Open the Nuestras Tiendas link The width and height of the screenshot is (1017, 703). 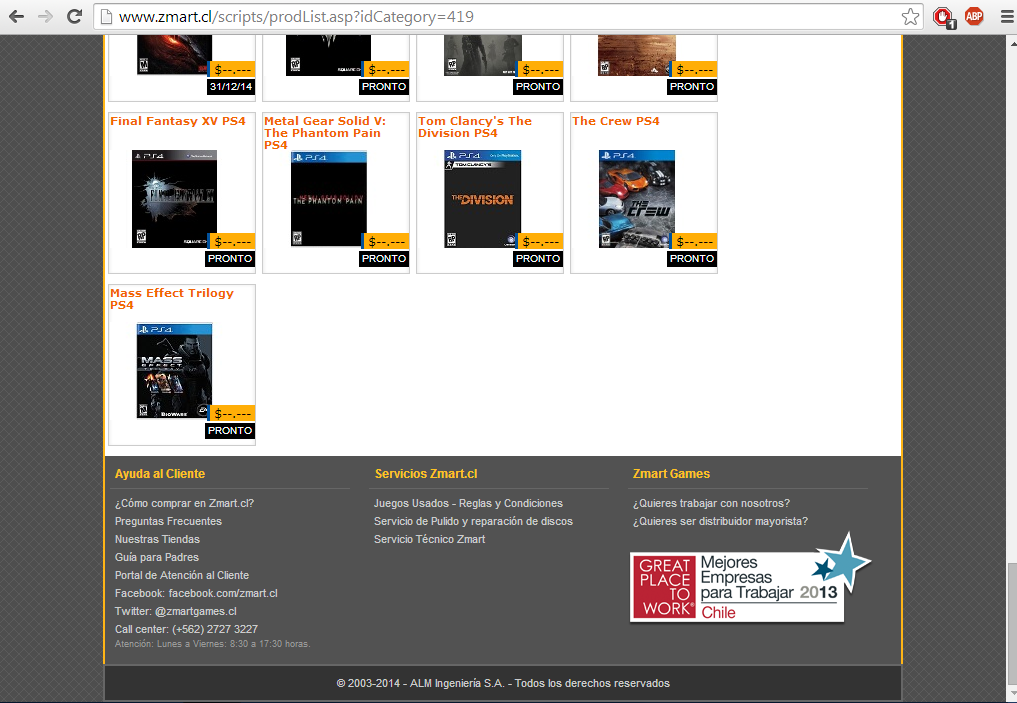click(157, 540)
